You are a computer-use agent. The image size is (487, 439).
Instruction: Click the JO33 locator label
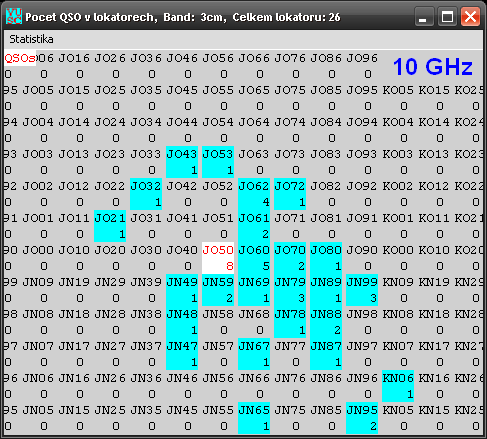pyautogui.click(x=146, y=154)
